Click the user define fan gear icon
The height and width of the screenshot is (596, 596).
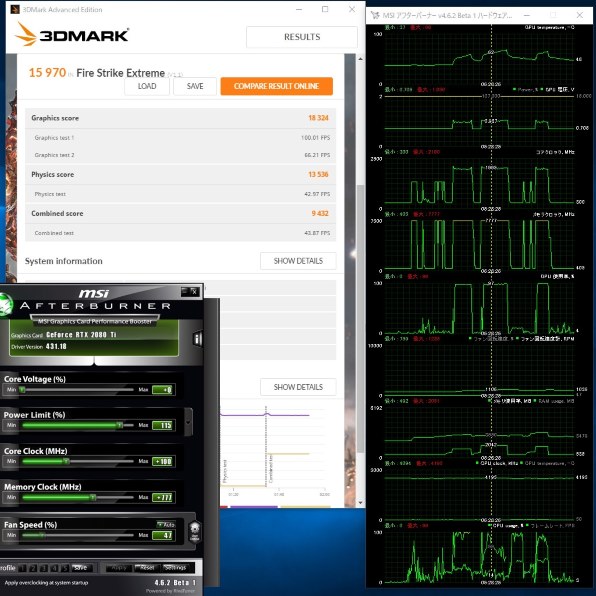(x=195, y=531)
